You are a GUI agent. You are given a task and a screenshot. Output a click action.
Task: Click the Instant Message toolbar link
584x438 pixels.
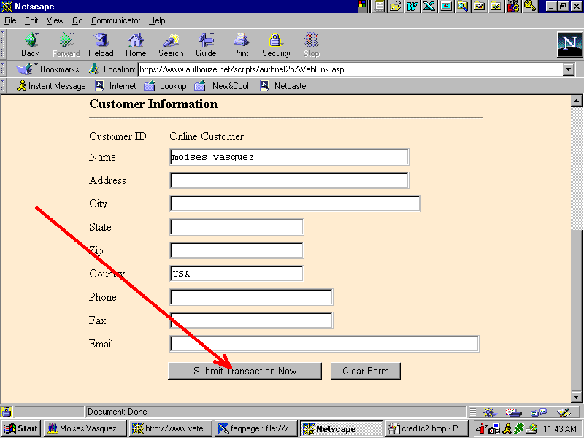coord(51,86)
